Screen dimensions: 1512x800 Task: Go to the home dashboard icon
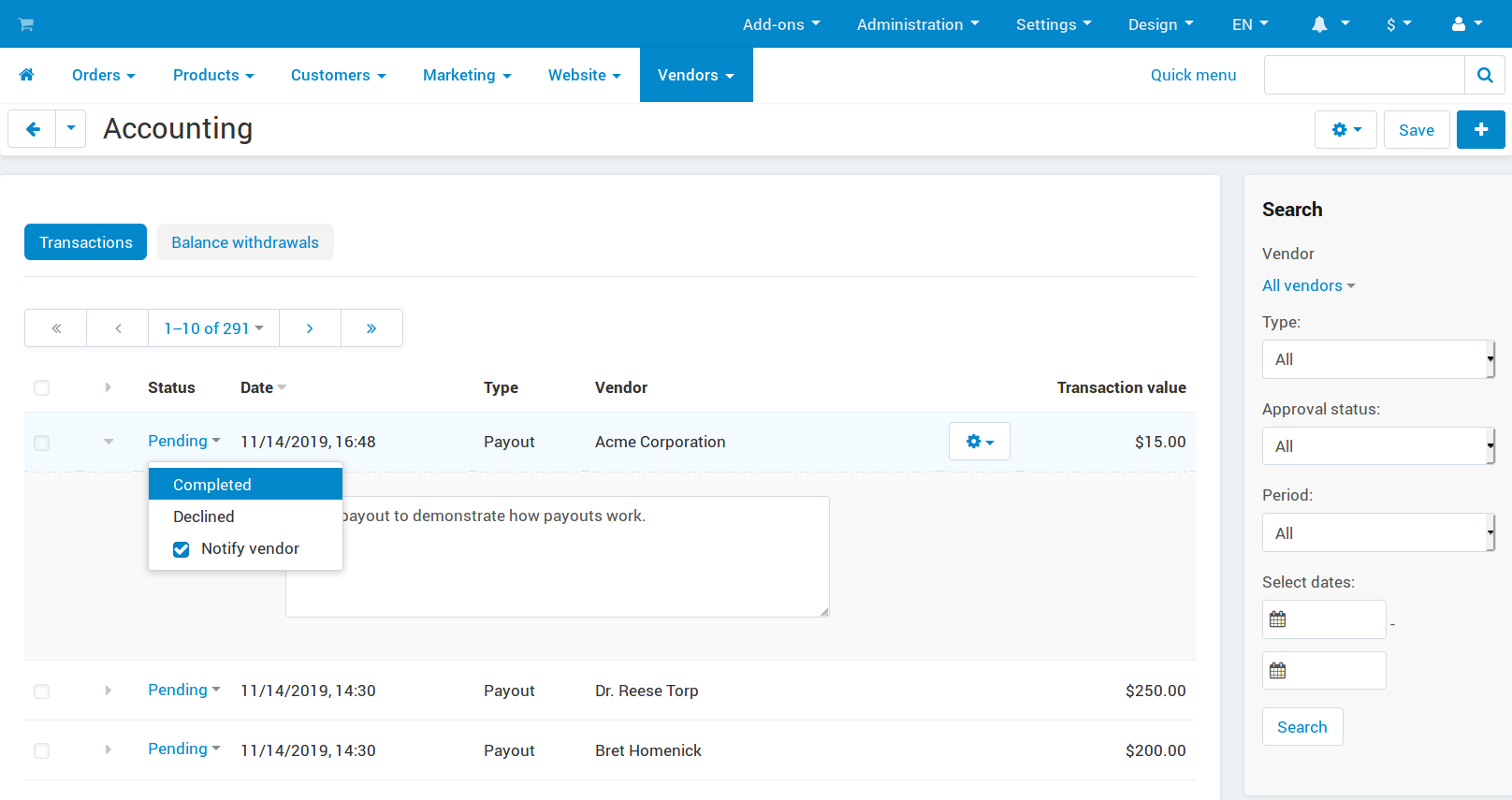26,75
